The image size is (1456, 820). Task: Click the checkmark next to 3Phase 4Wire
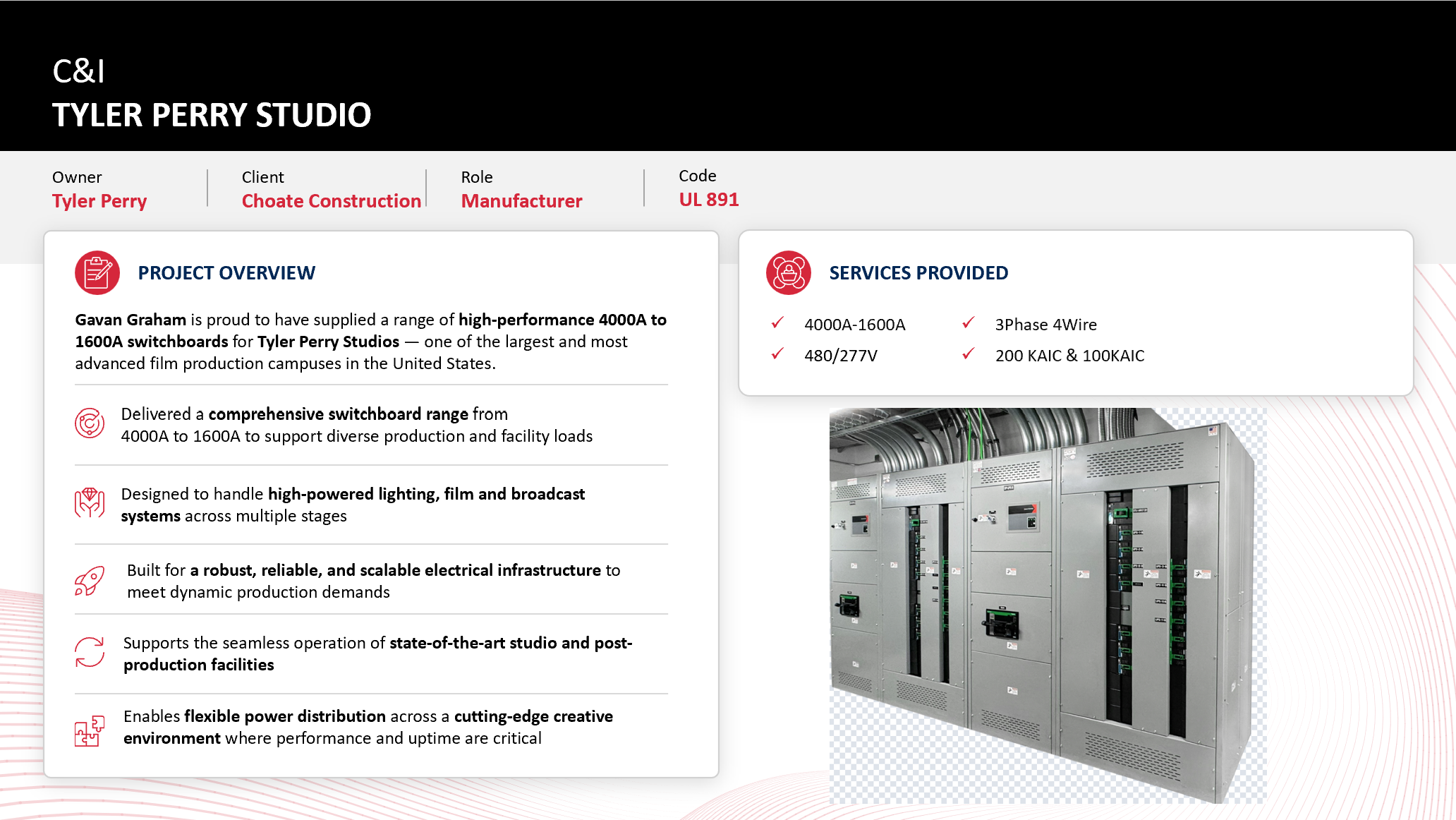tap(969, 323)
